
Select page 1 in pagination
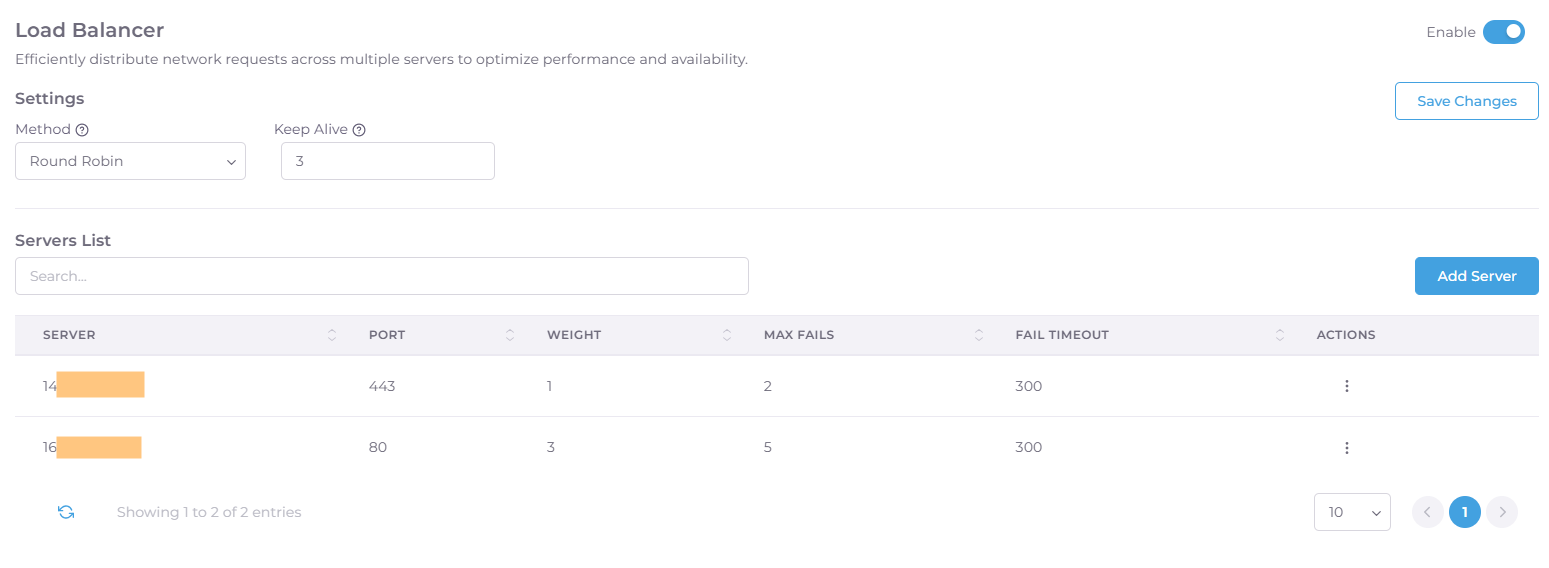pos(1464,512)
